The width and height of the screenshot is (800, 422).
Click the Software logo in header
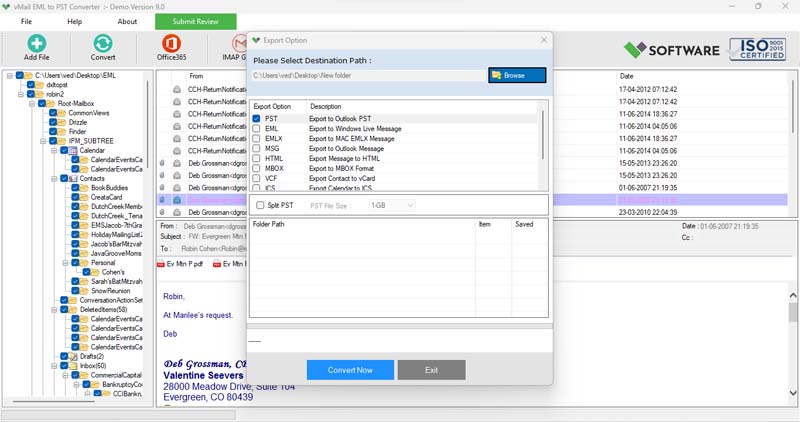pyautogui.click(x=671, y=50)
